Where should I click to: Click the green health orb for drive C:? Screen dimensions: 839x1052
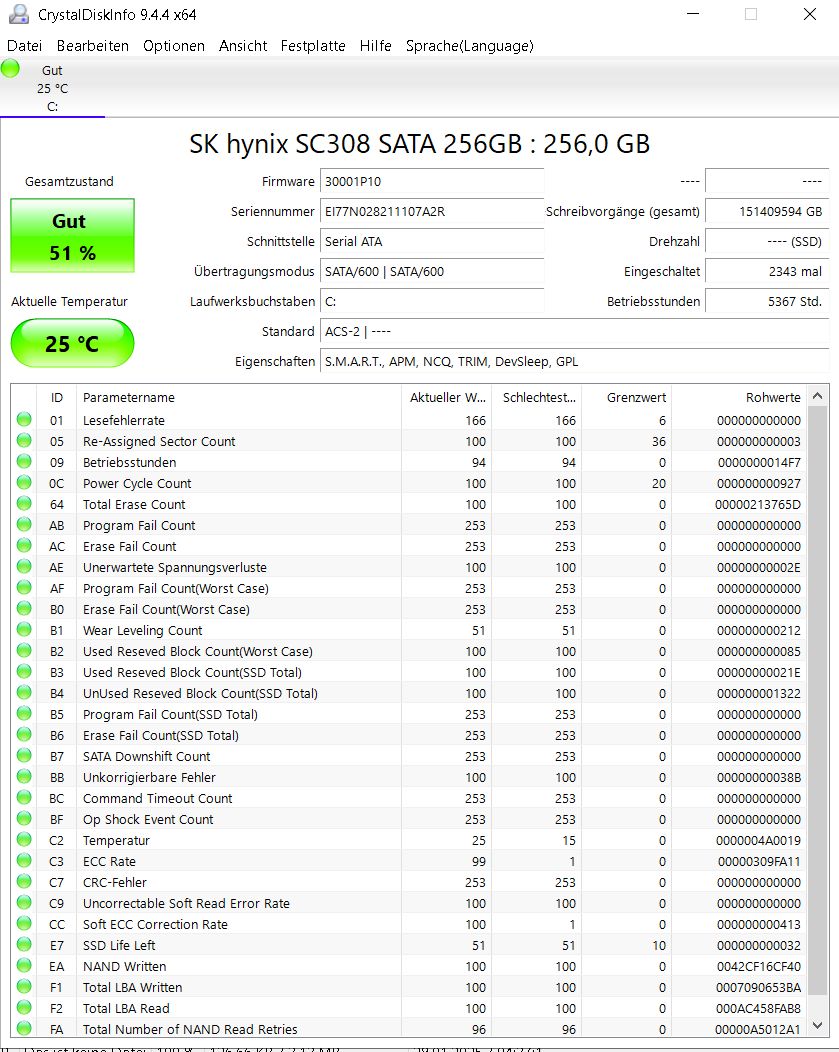(11, 68)
